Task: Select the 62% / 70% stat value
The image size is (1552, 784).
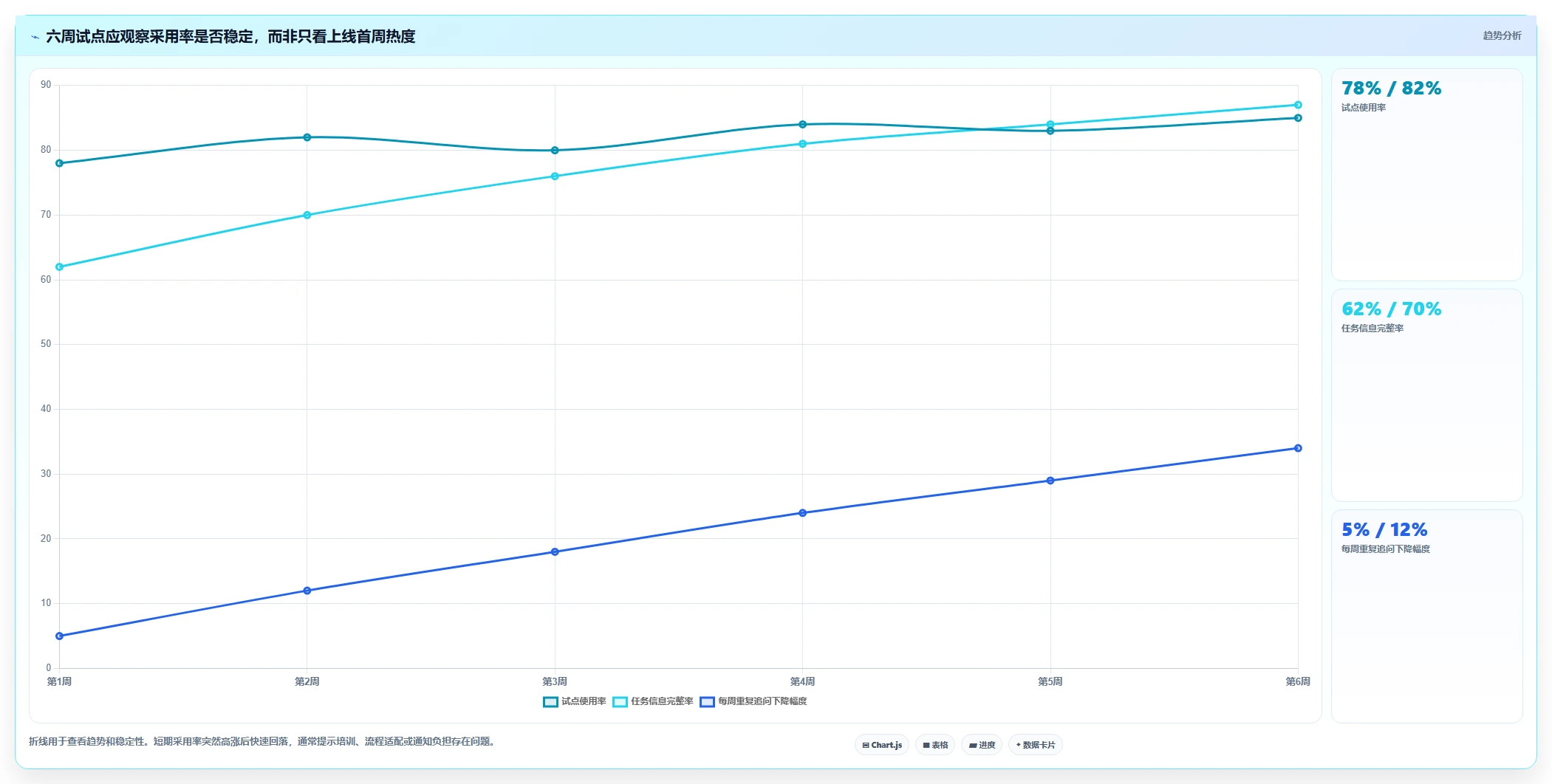Action: [x=1391, y=309]
